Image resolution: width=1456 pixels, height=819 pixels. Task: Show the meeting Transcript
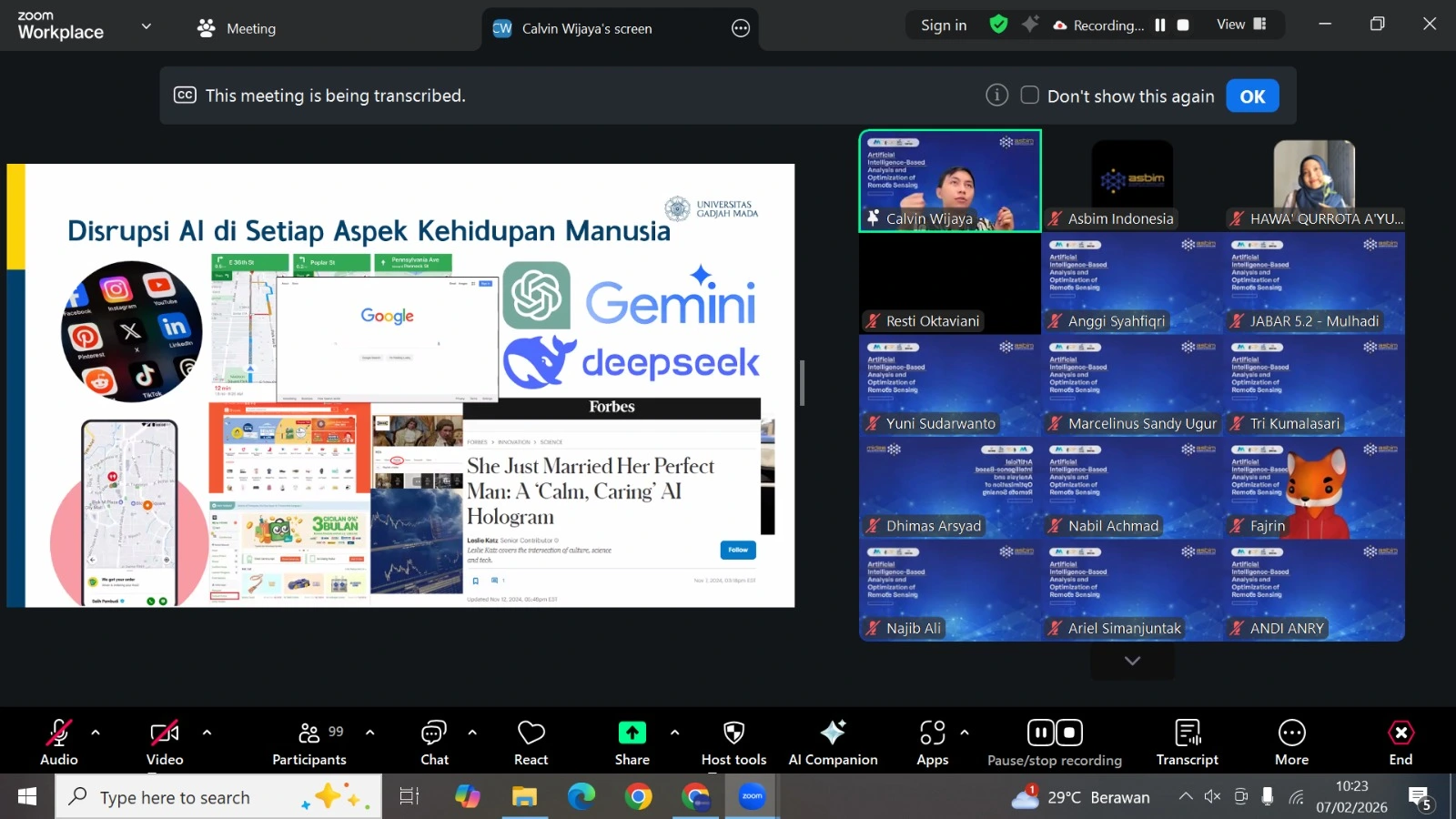(1187, 743)
